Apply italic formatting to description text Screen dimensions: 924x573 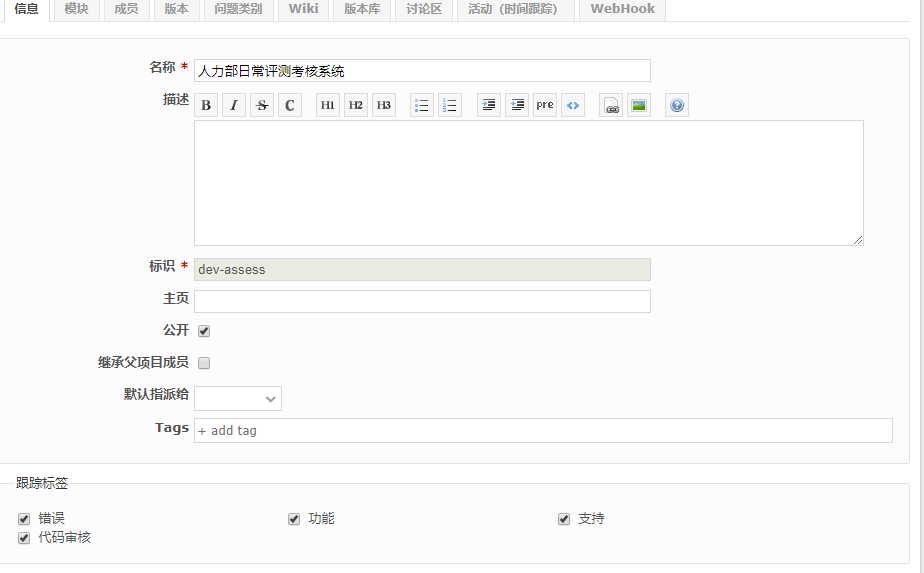[234, 105]
